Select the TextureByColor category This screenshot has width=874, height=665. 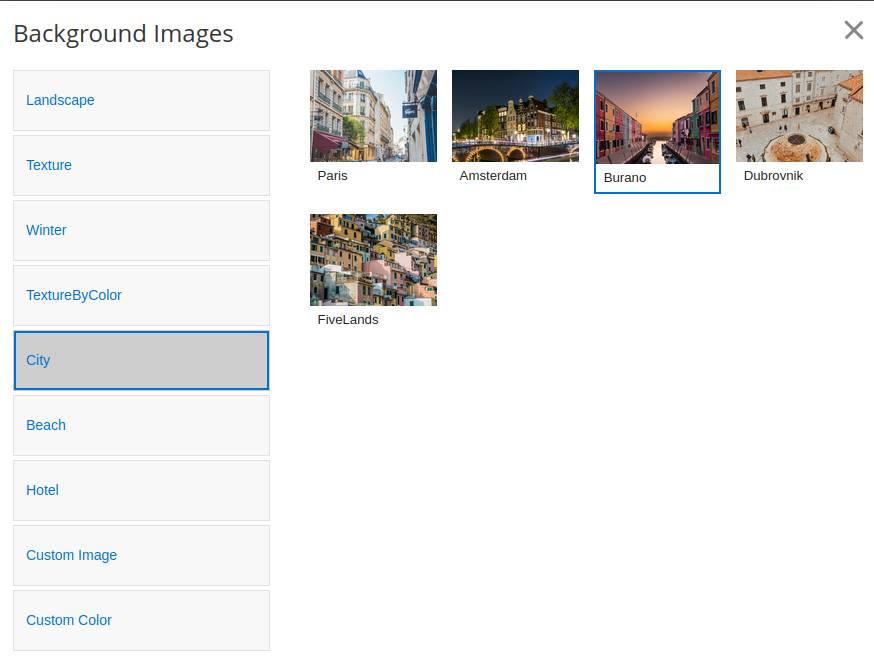[141, 295]
